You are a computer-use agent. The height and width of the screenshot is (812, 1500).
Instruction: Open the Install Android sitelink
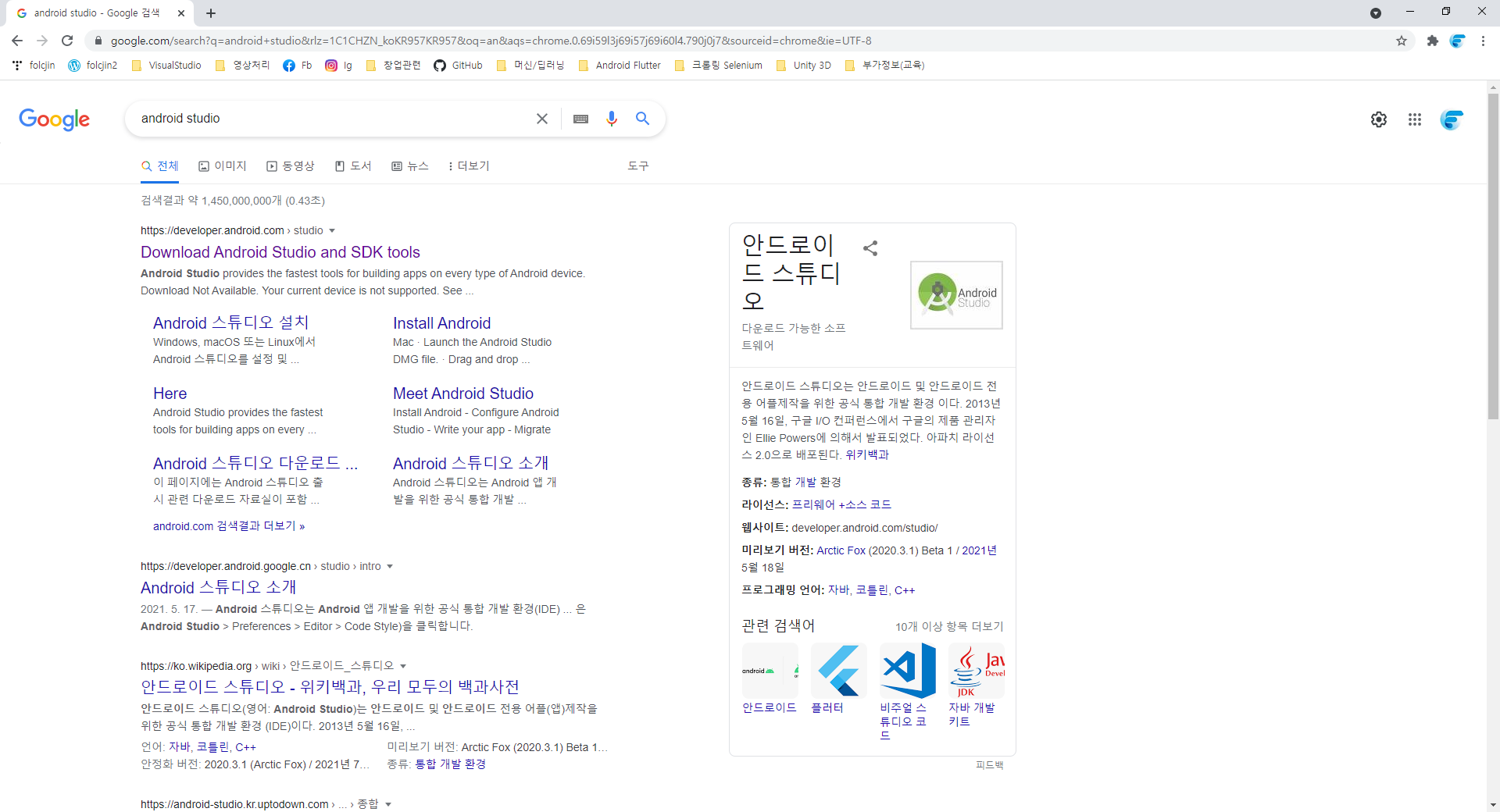click(441, 323)
